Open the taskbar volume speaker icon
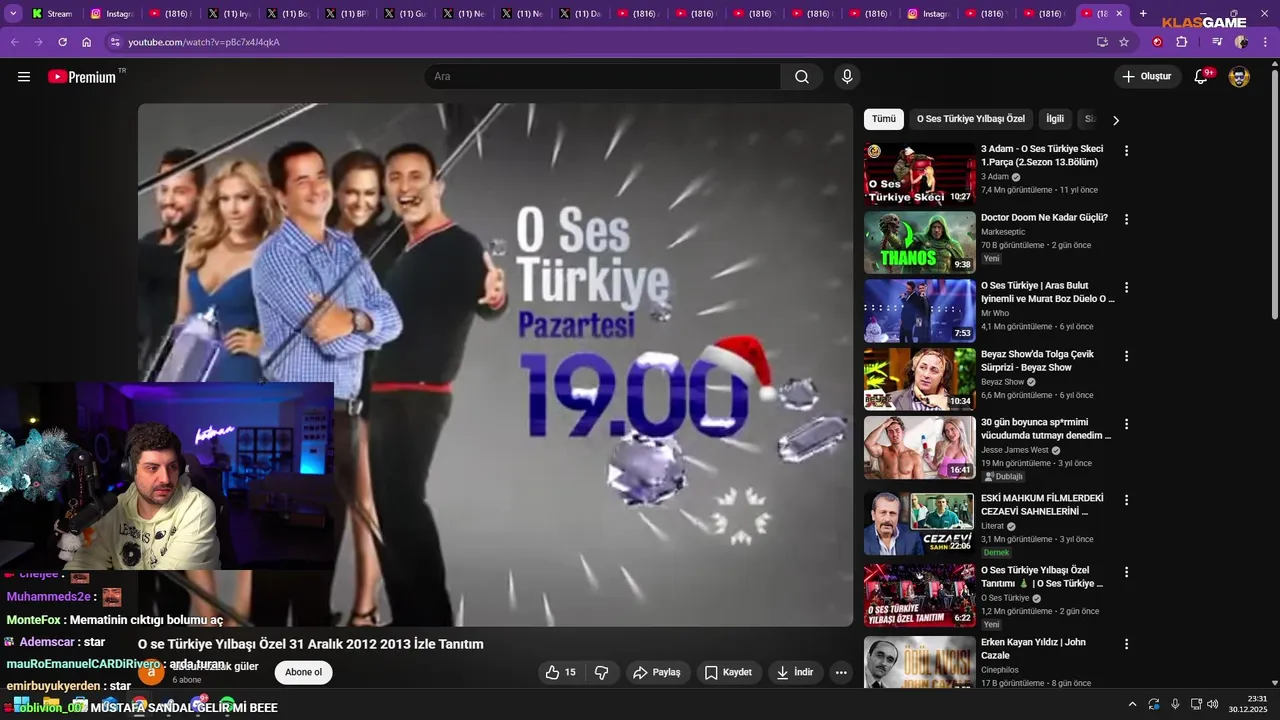 (x=1212, y=704)
